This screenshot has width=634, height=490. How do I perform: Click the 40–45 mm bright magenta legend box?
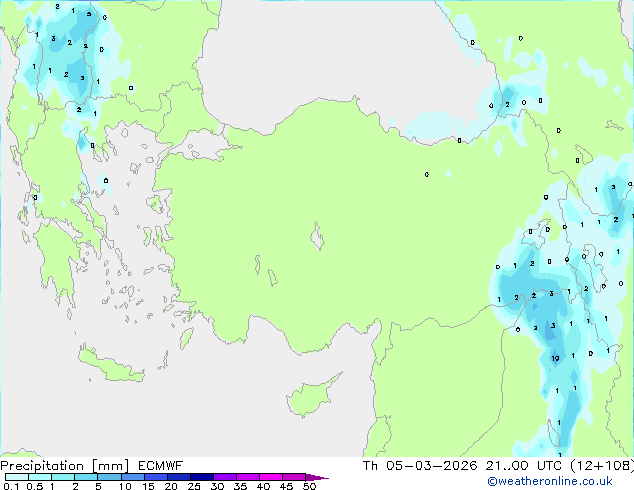(x=271, y=477)
